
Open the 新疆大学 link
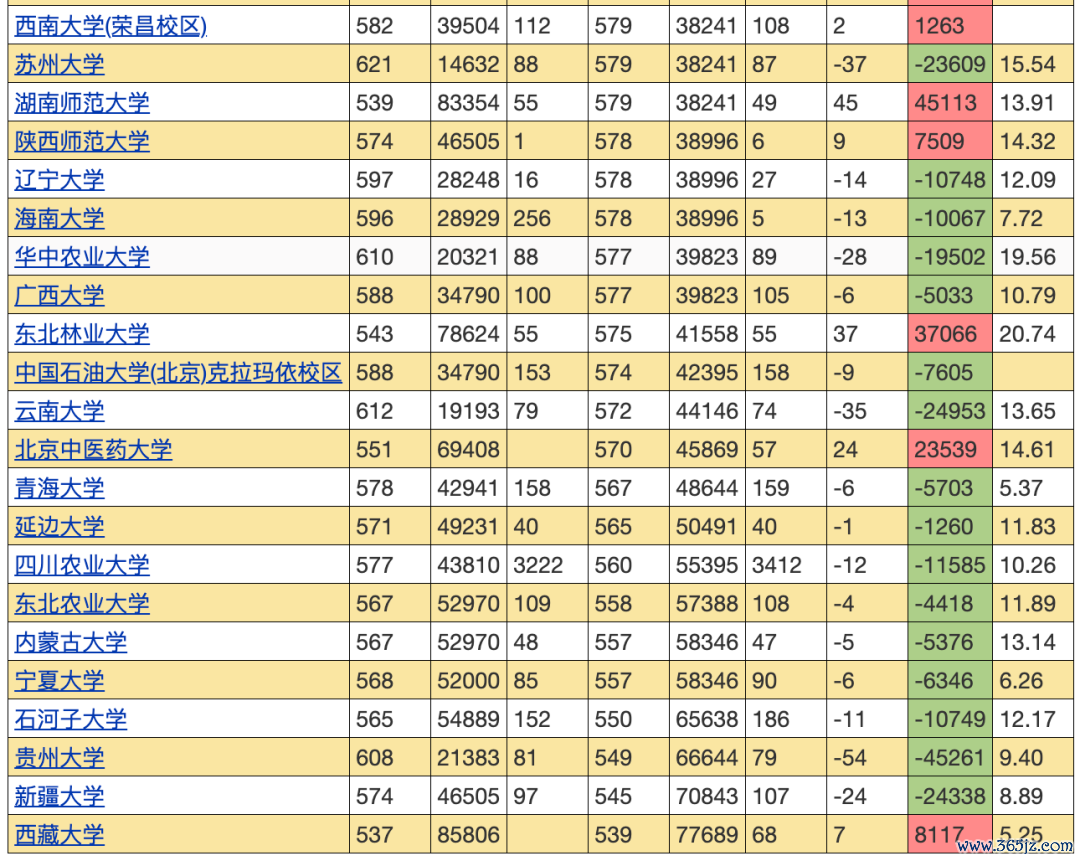click(59, 798)
